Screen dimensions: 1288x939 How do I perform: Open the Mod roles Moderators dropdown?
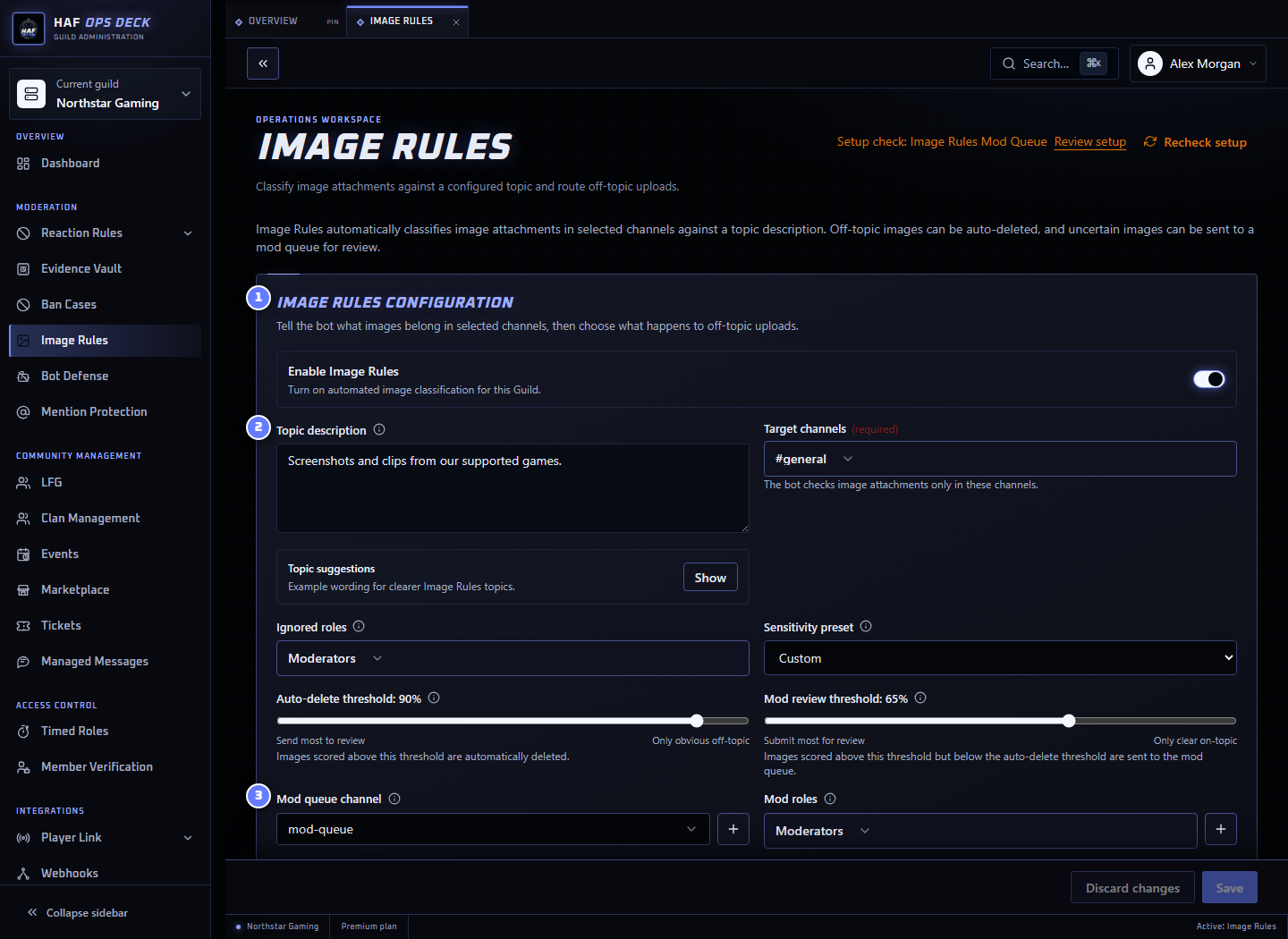coord(980,831)
